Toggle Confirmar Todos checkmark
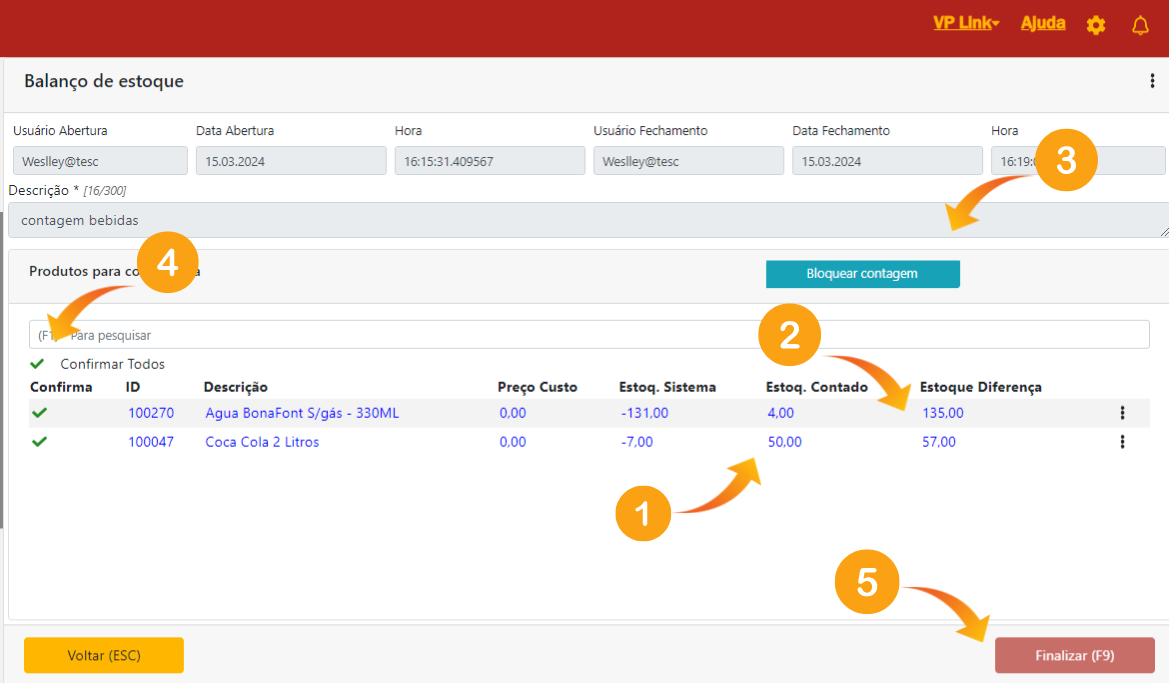The image size is (1169, 683). (38, 364)
